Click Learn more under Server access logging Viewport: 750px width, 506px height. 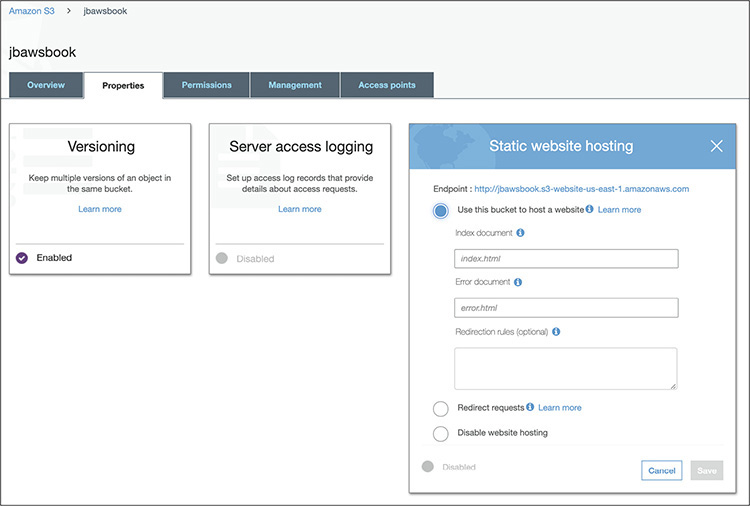(300, 209)
